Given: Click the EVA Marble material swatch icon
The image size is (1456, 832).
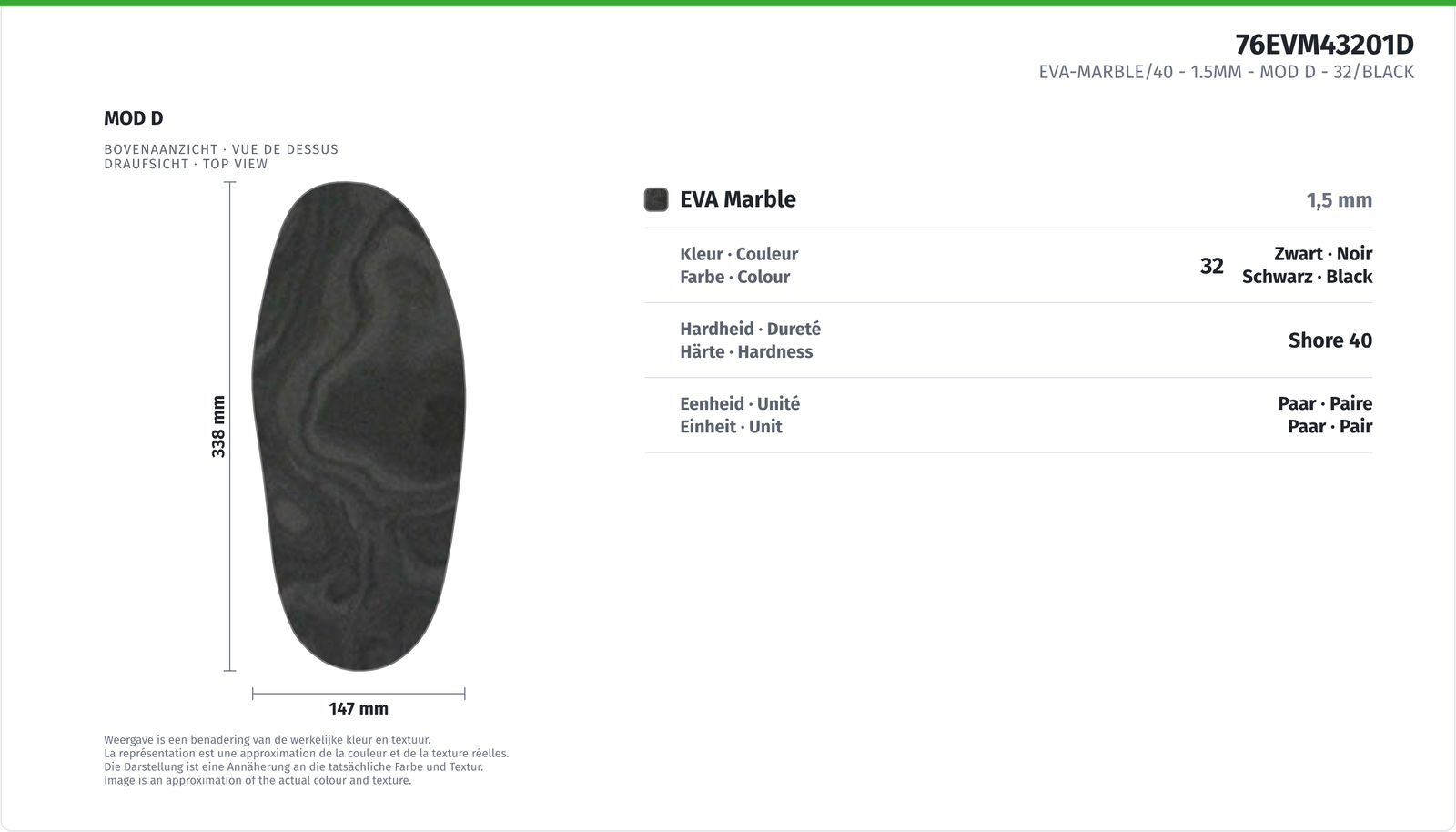Looking at the screenshot, I should 656,199.
